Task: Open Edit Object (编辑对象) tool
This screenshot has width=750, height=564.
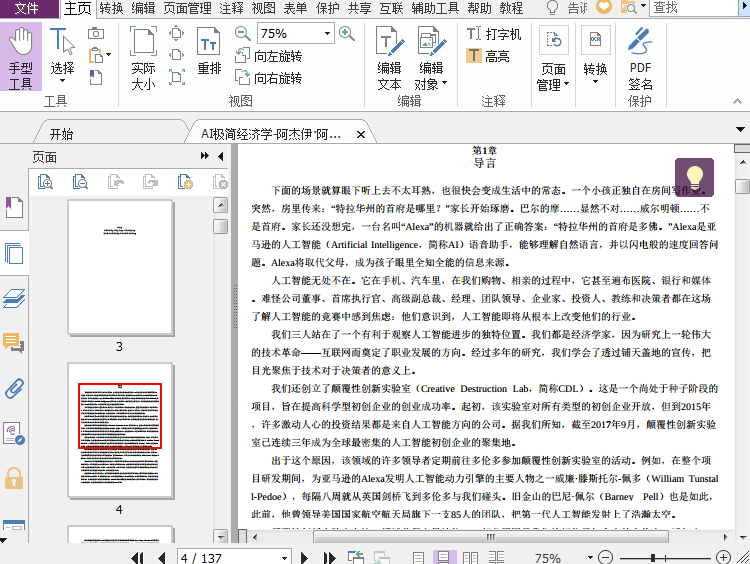Action: [431, 58]
